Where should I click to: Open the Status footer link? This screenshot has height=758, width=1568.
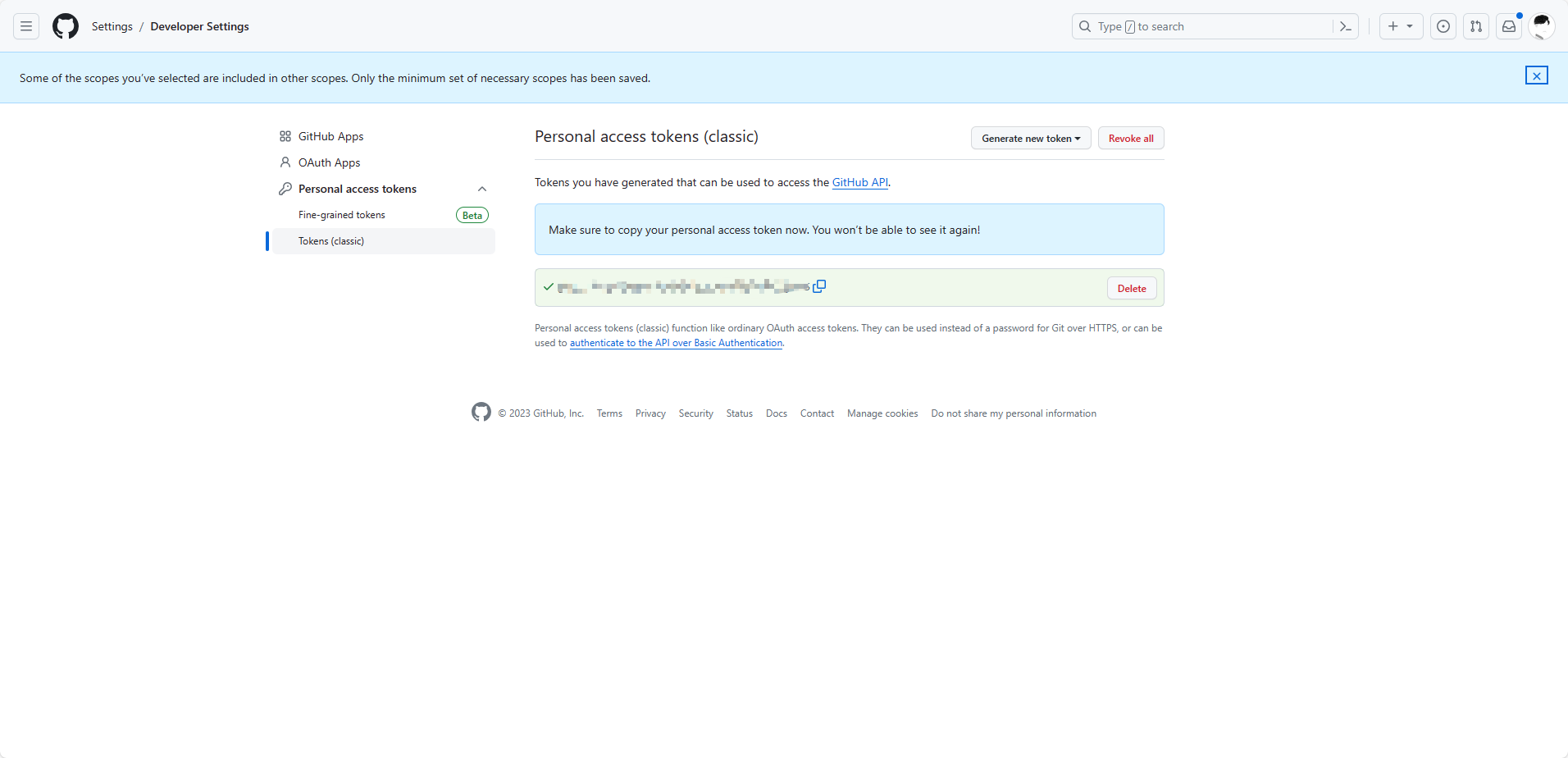click(x=739, y=413)
